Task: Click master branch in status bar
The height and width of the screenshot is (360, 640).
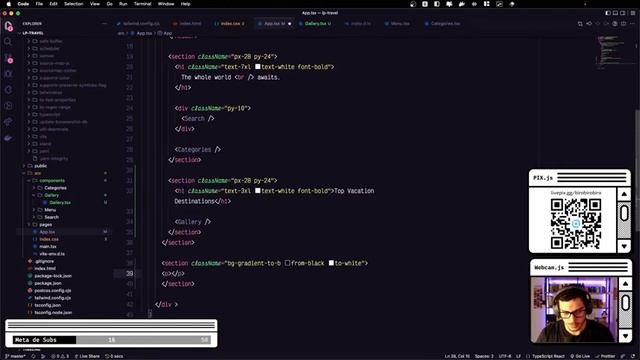Action: tap(16, 356)
